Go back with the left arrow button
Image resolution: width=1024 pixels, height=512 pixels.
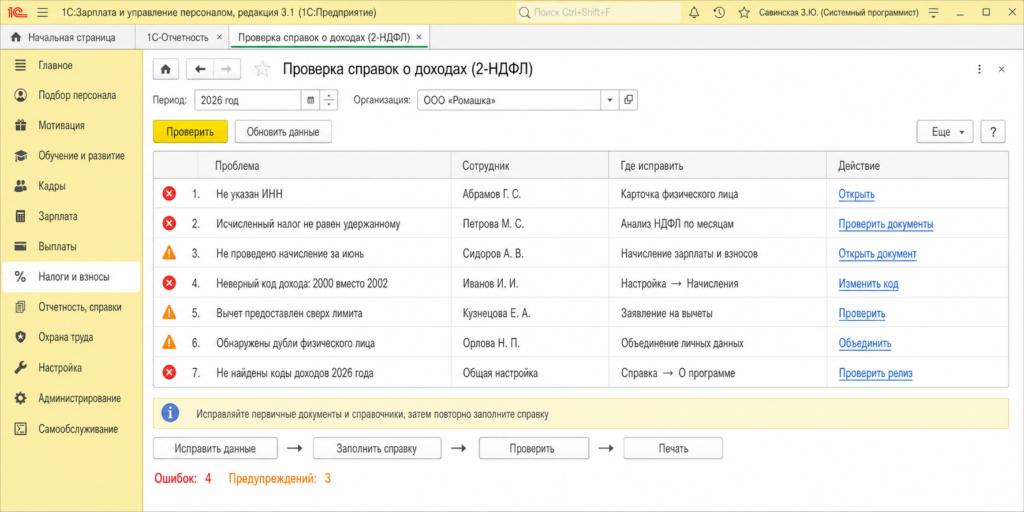(200, 69)
